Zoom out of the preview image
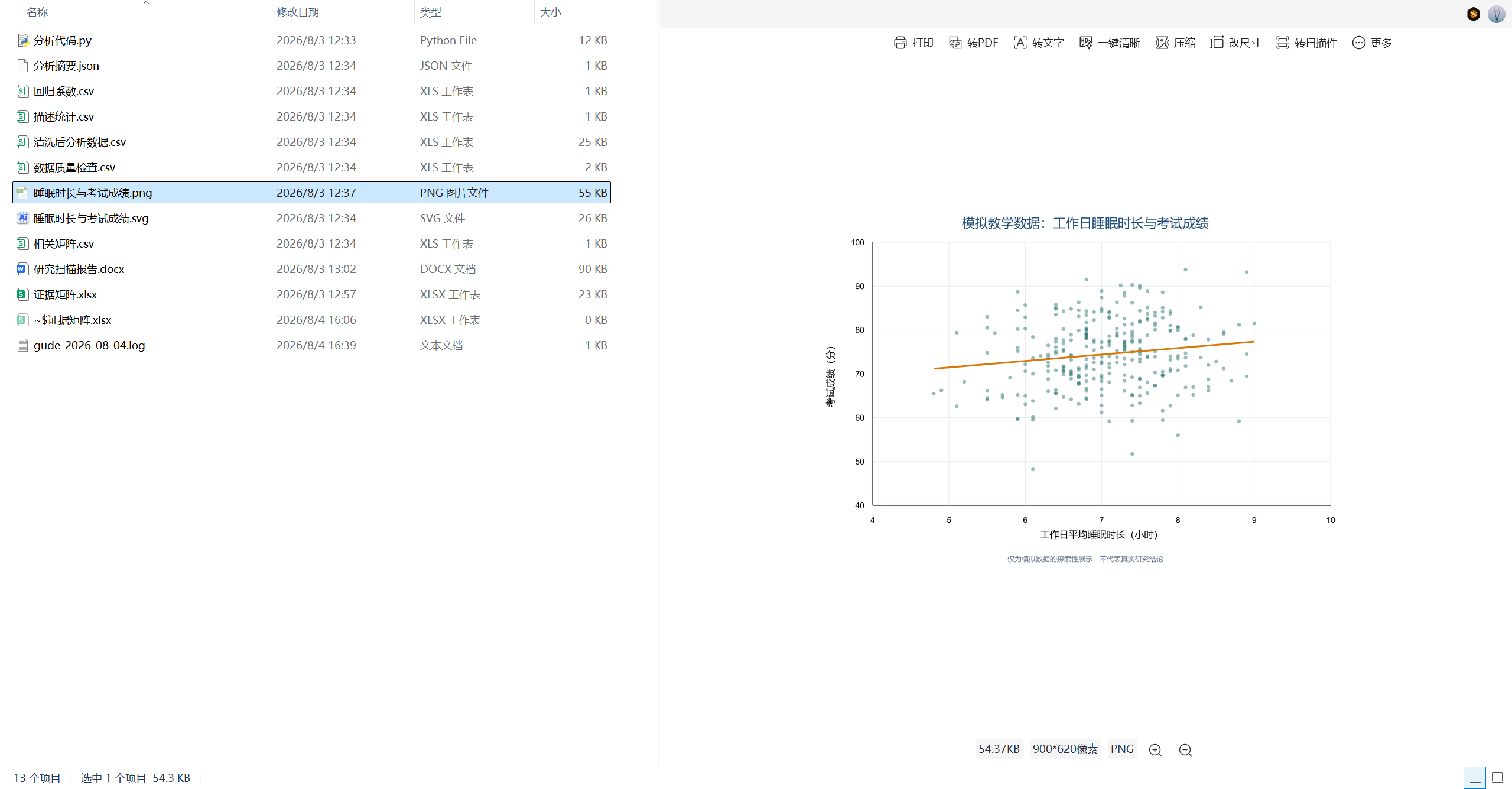Image resolution: width=1512 pixels, height=789 pixels. [1185, 750]
